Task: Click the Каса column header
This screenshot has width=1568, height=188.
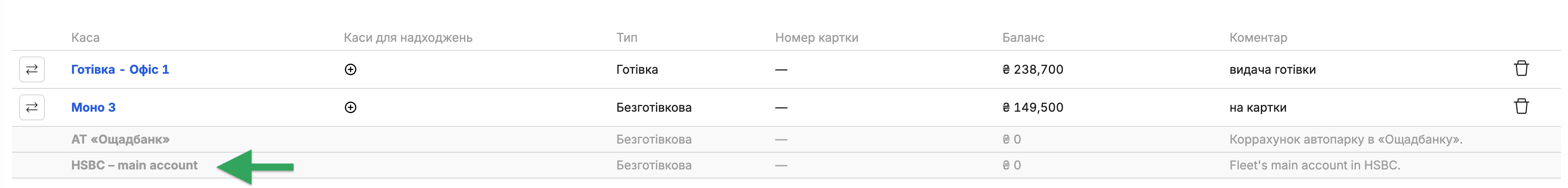Action: [x=85, y=37]
